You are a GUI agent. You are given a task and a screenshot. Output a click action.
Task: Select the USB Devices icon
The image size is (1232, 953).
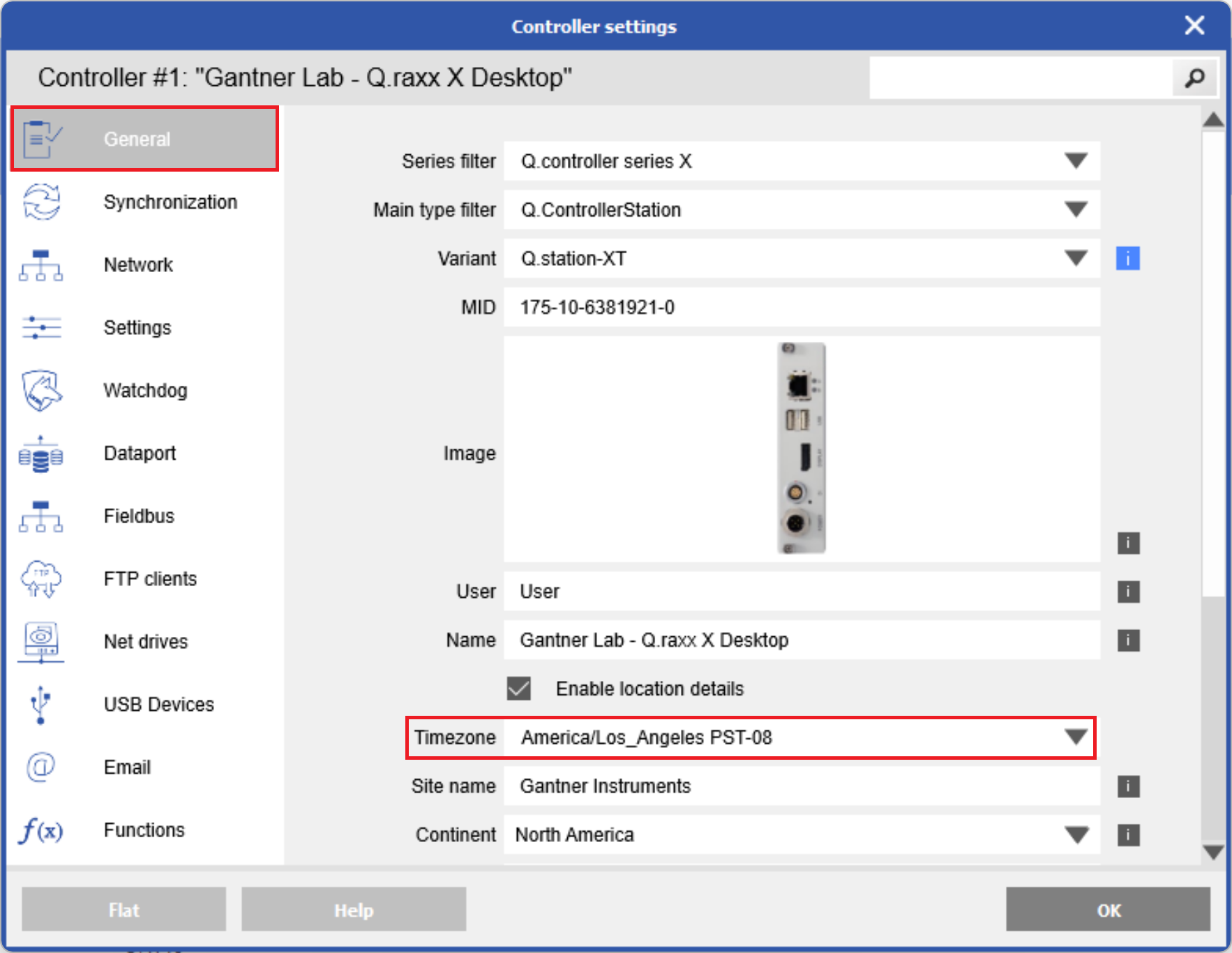point(40,705)
